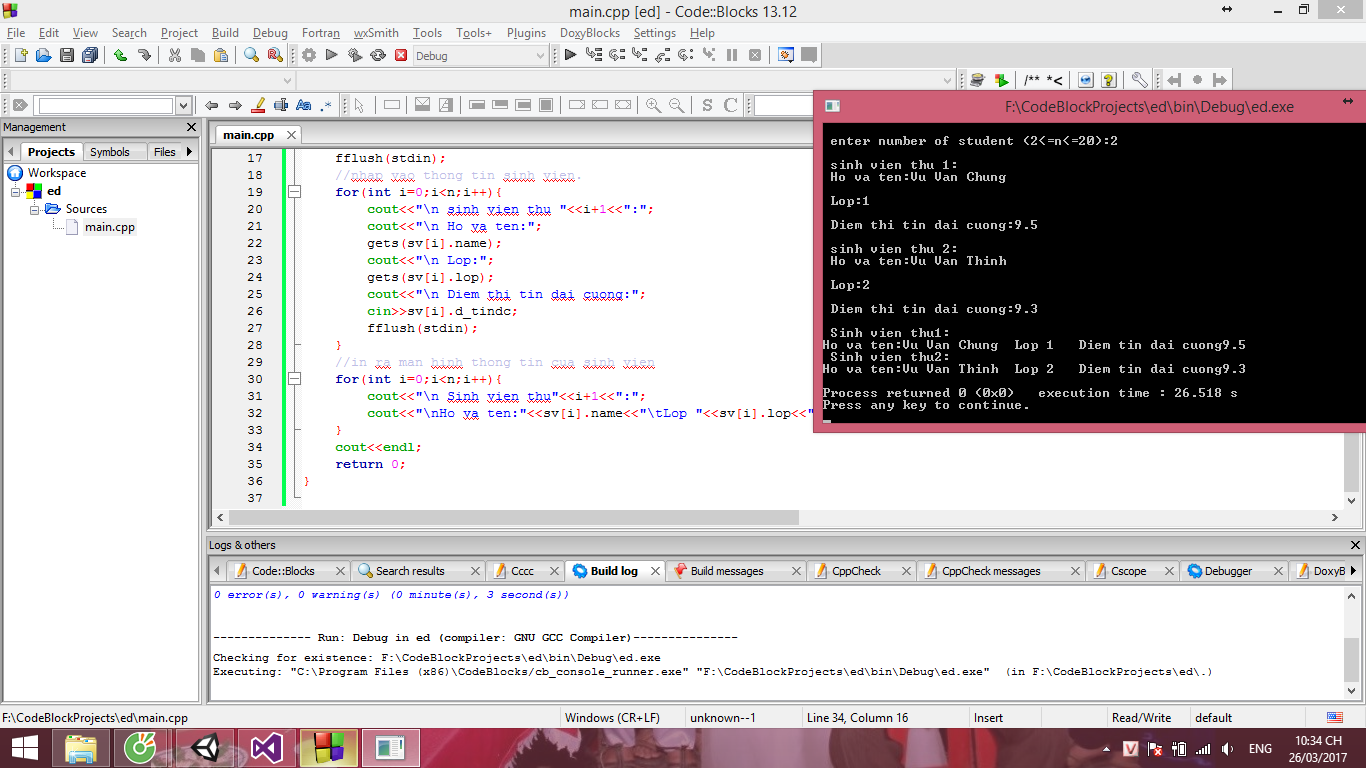
Task: Collapse the Sources folder tree node
Action: [35, 209]
